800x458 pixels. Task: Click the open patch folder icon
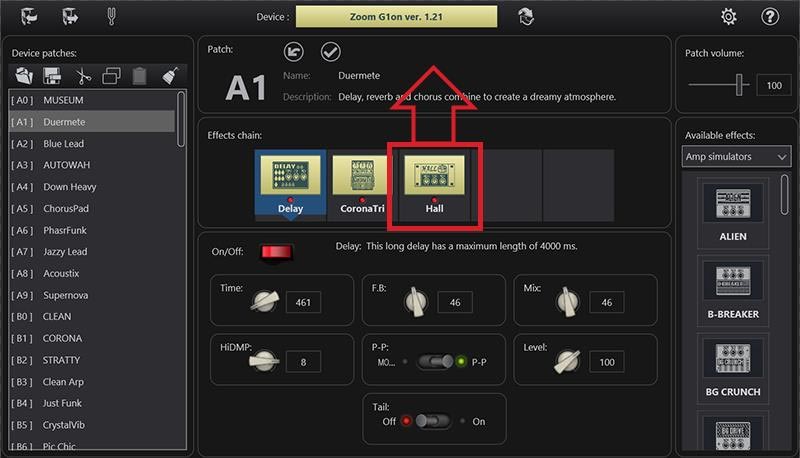pyautogui.click(x=24, y=76)
